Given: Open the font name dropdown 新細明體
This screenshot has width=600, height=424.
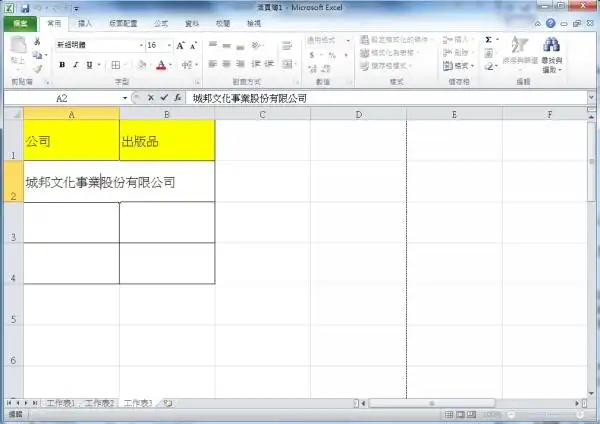Looking at the screenshot, I should [x=141, y=45].
